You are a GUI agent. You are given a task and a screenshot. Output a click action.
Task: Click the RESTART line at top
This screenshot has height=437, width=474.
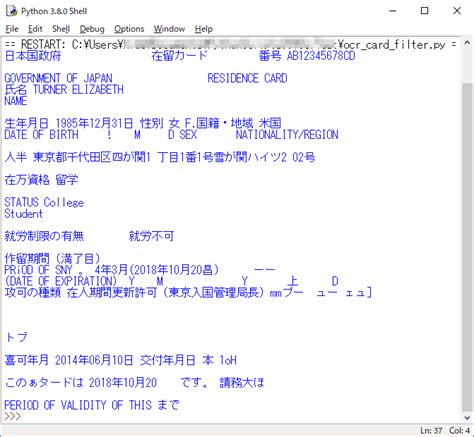pos(230,44)
